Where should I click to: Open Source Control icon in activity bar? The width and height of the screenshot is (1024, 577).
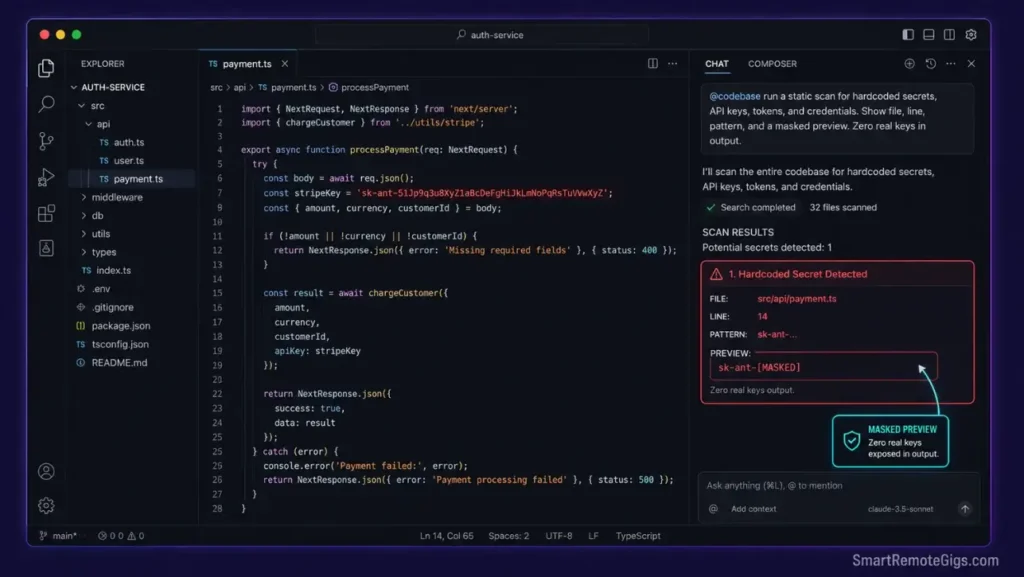click(46, 141)
